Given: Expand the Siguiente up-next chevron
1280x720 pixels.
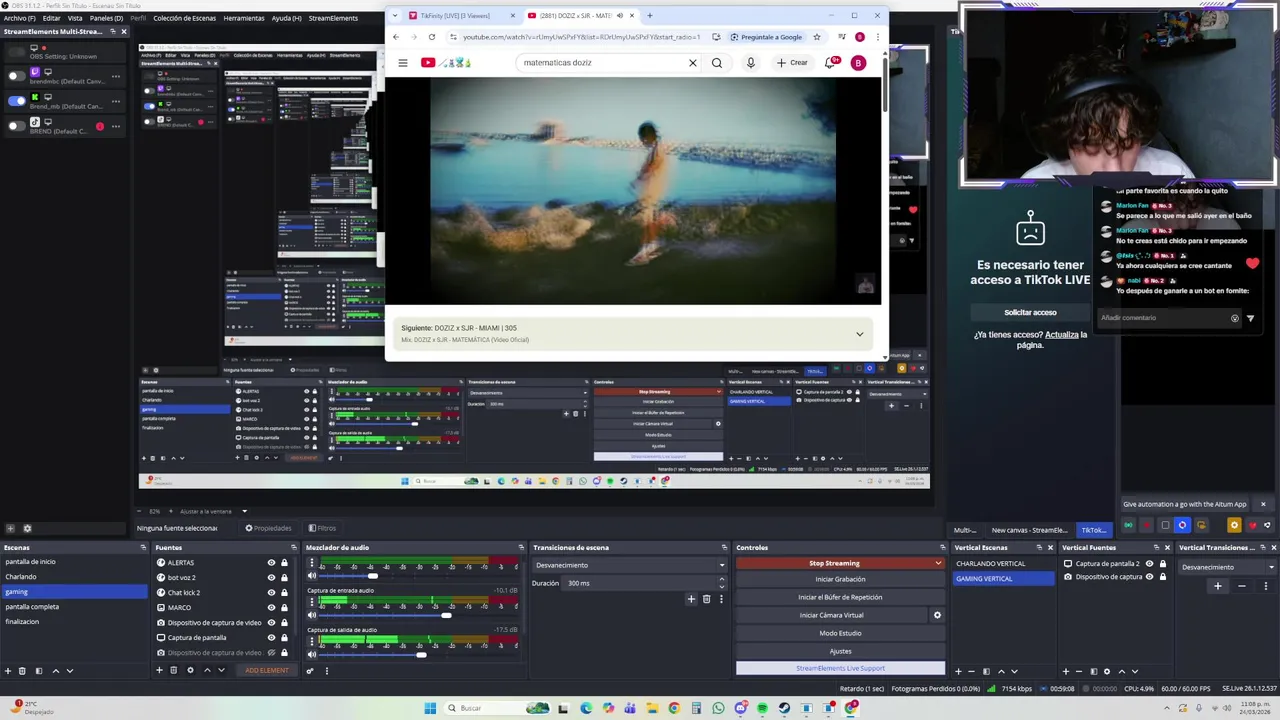Looking at the screenshot, I should point(859,334).
